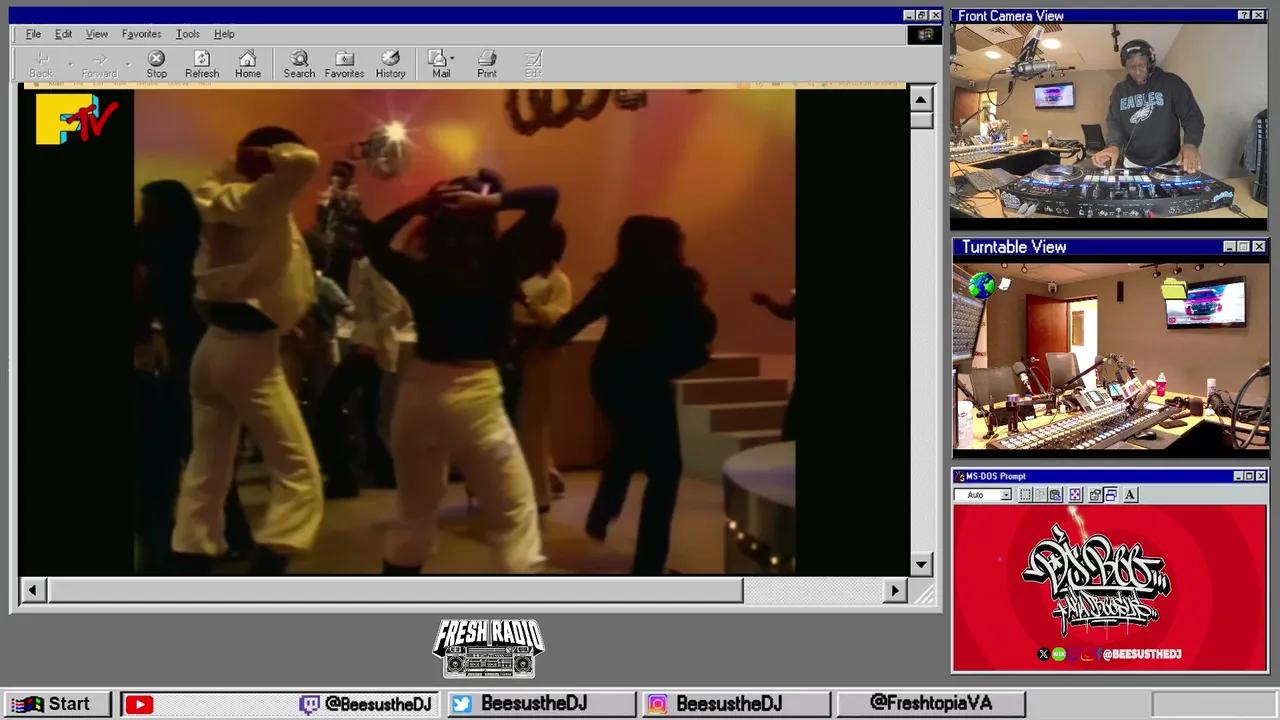Click the grayed-out Back button
1280x720 pixels.
click(x=41, y=64)
